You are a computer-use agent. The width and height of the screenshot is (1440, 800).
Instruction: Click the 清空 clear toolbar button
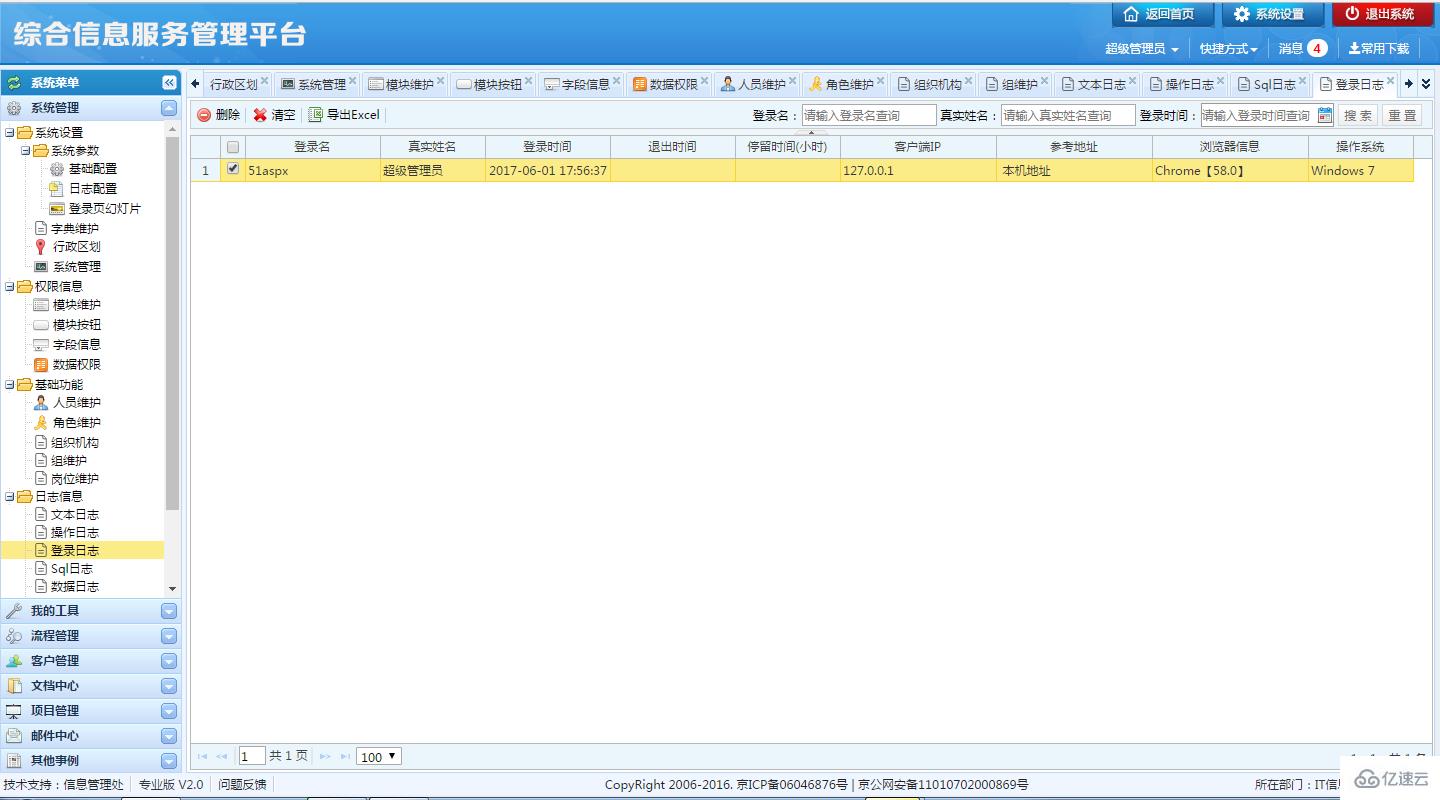(275, 115)
